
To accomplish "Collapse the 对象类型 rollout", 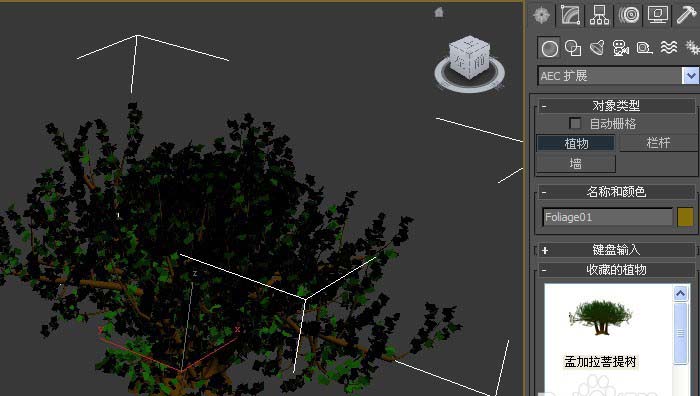I will pyautogui.click(x=616, y=106).
